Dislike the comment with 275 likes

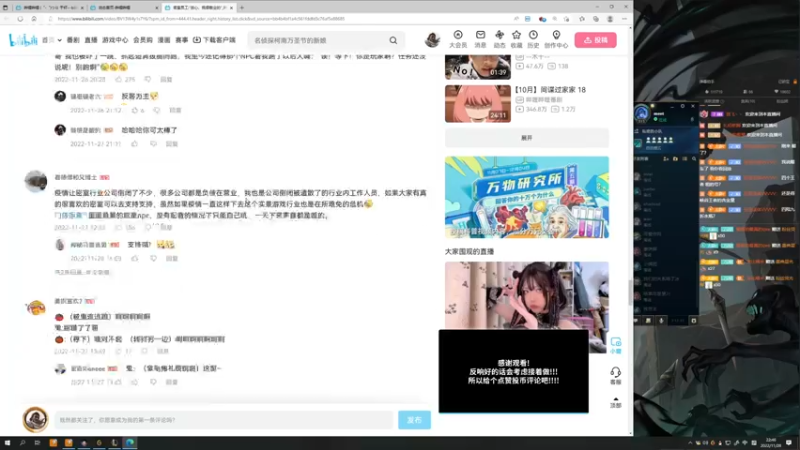click(x=147, y=80)
